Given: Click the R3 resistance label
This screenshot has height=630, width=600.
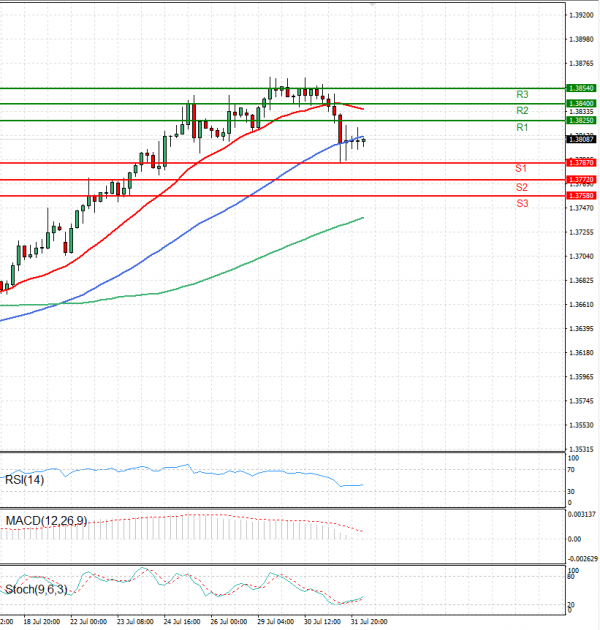Looking at the screenshot, I should point(522,94).
